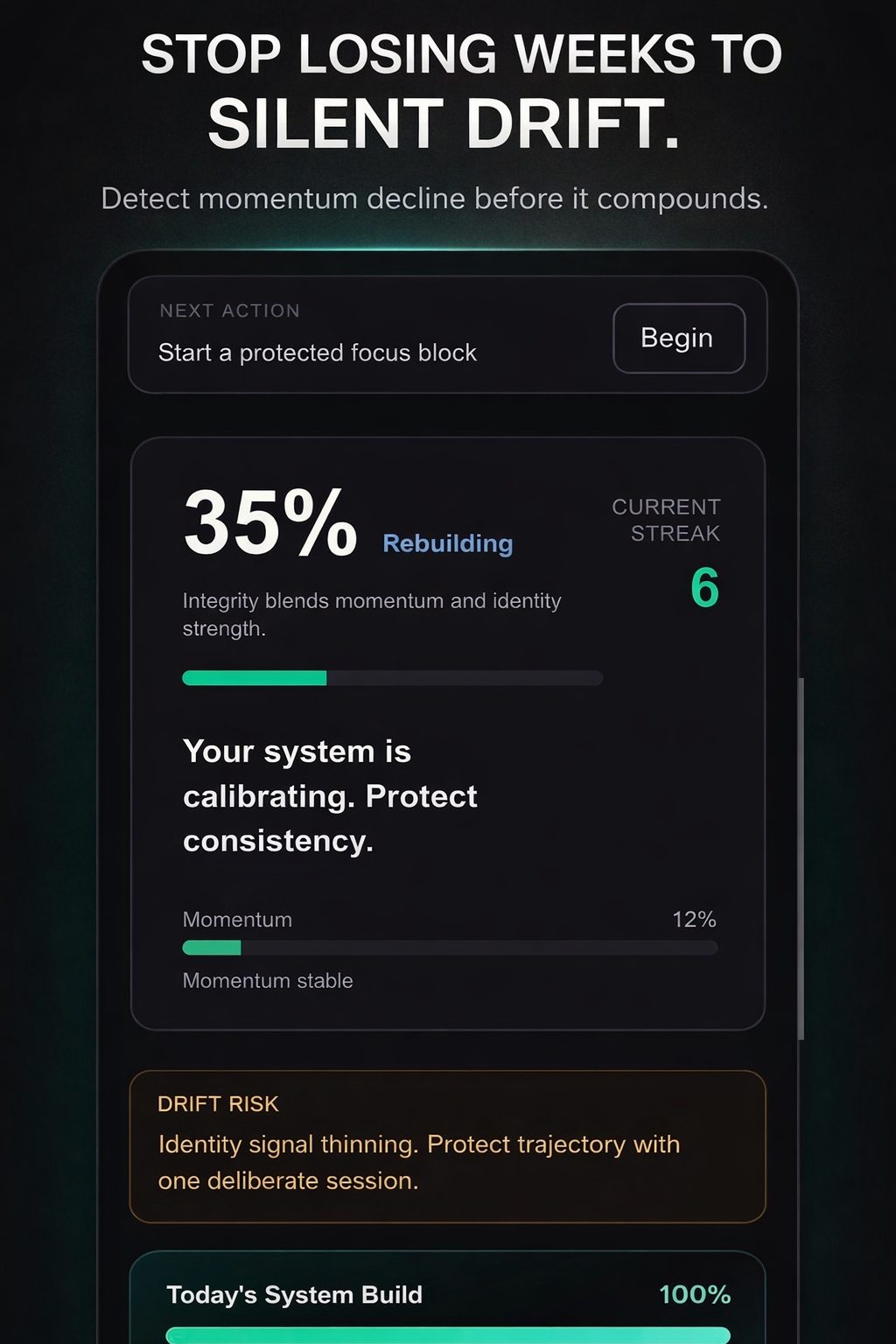
Task: Select the 'Rebuilding' status label
Action: 447,543
